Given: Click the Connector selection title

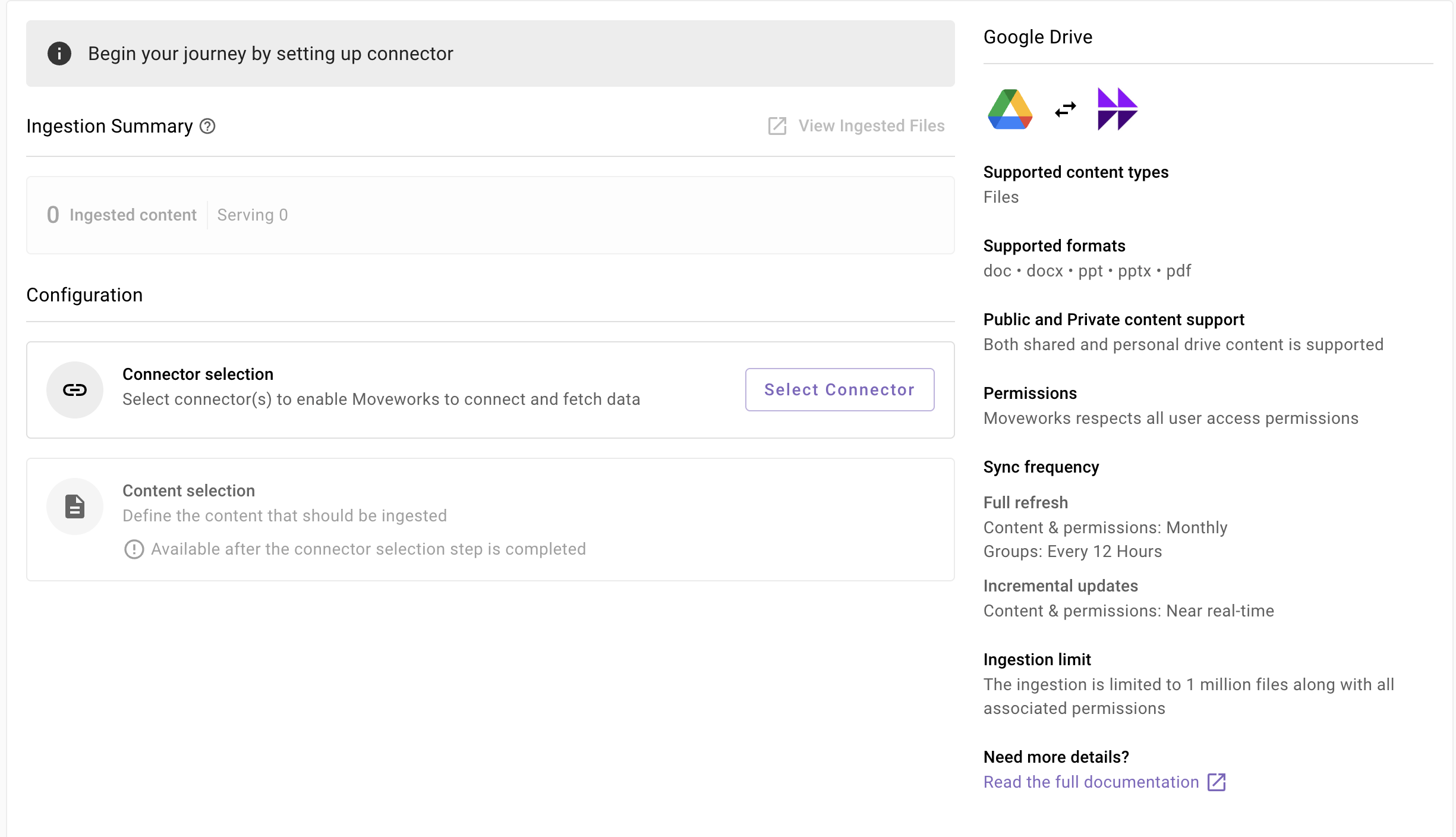Looking at the screenshot, I should click(198, 375).
